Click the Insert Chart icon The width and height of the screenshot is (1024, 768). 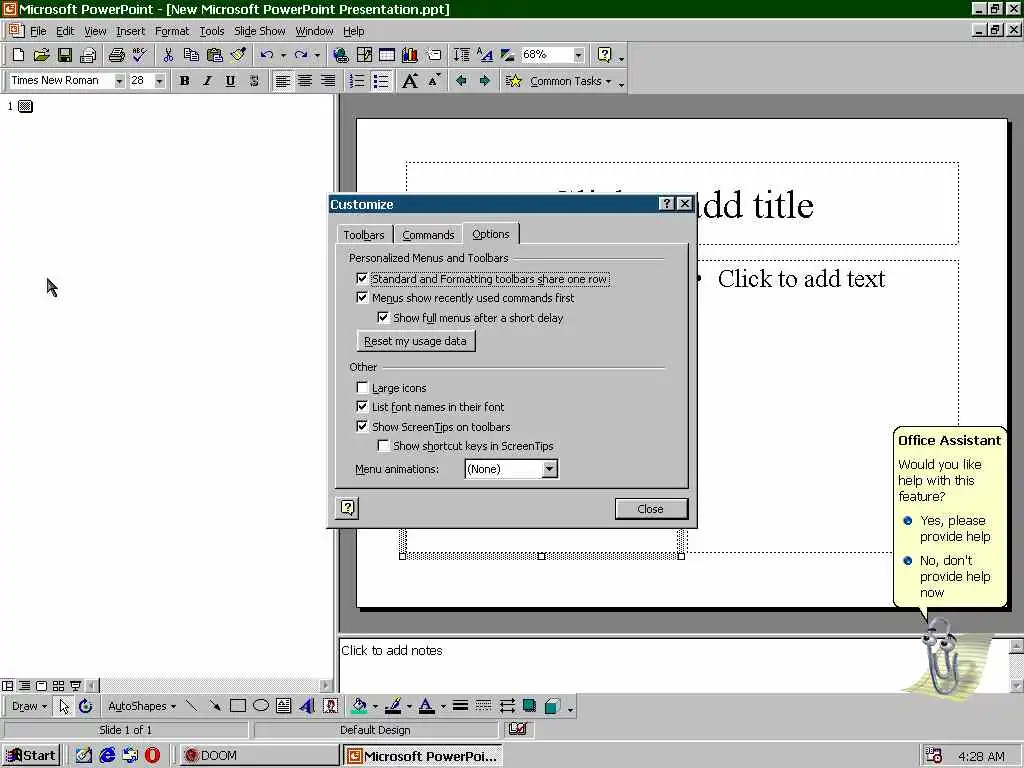pos(410,55)
